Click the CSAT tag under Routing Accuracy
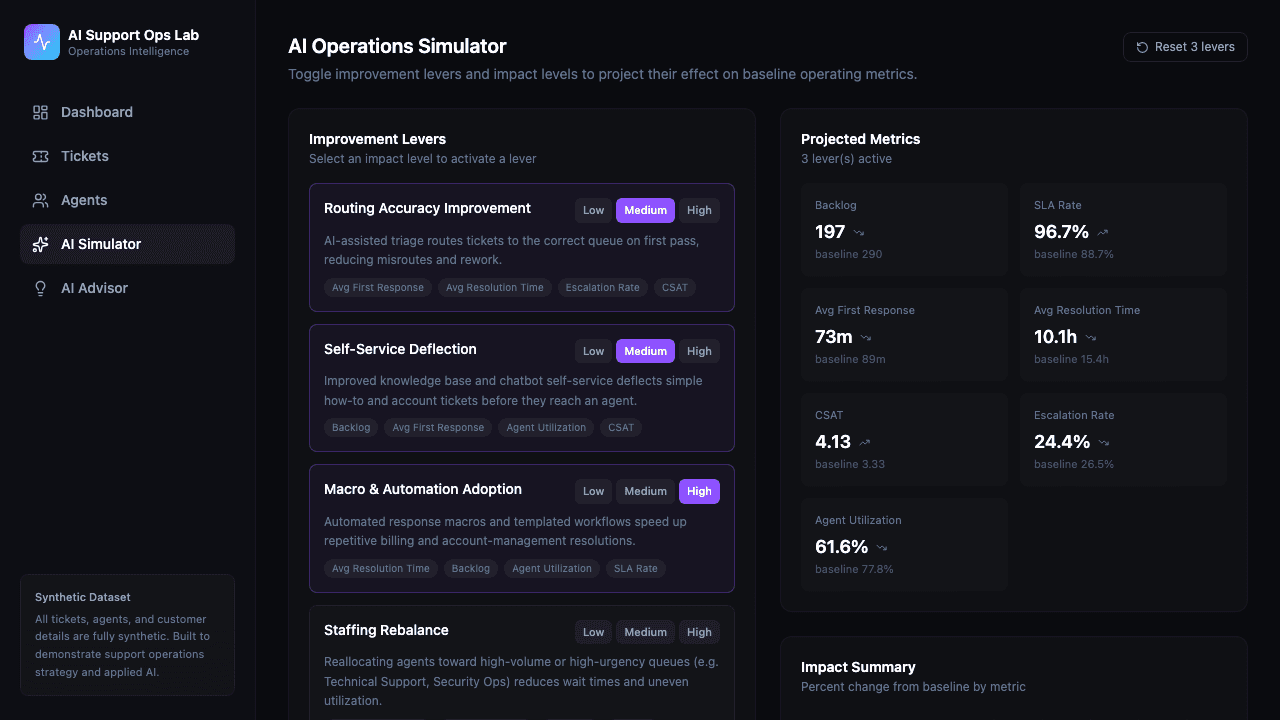 (x=675, y=287)
